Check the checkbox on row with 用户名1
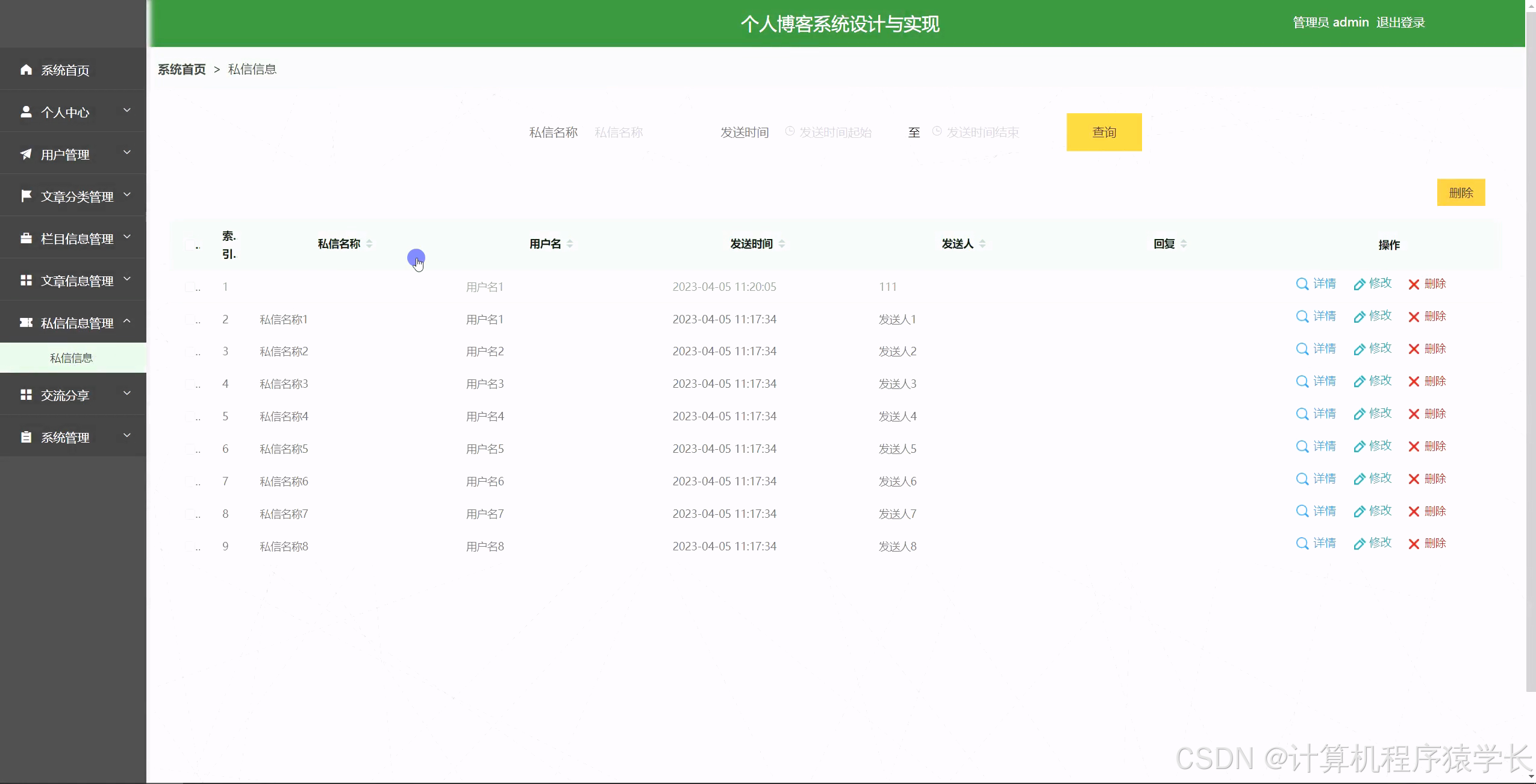This screenshot has width=1536, height=784. [x=192, y=286]
